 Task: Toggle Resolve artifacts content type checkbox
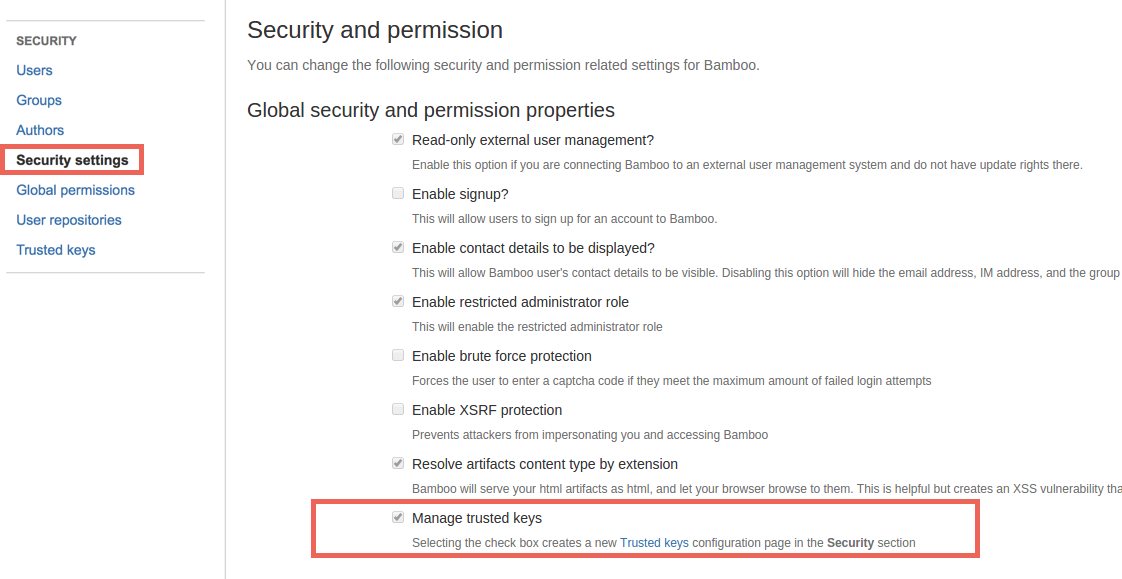click(x=398, y=464)
